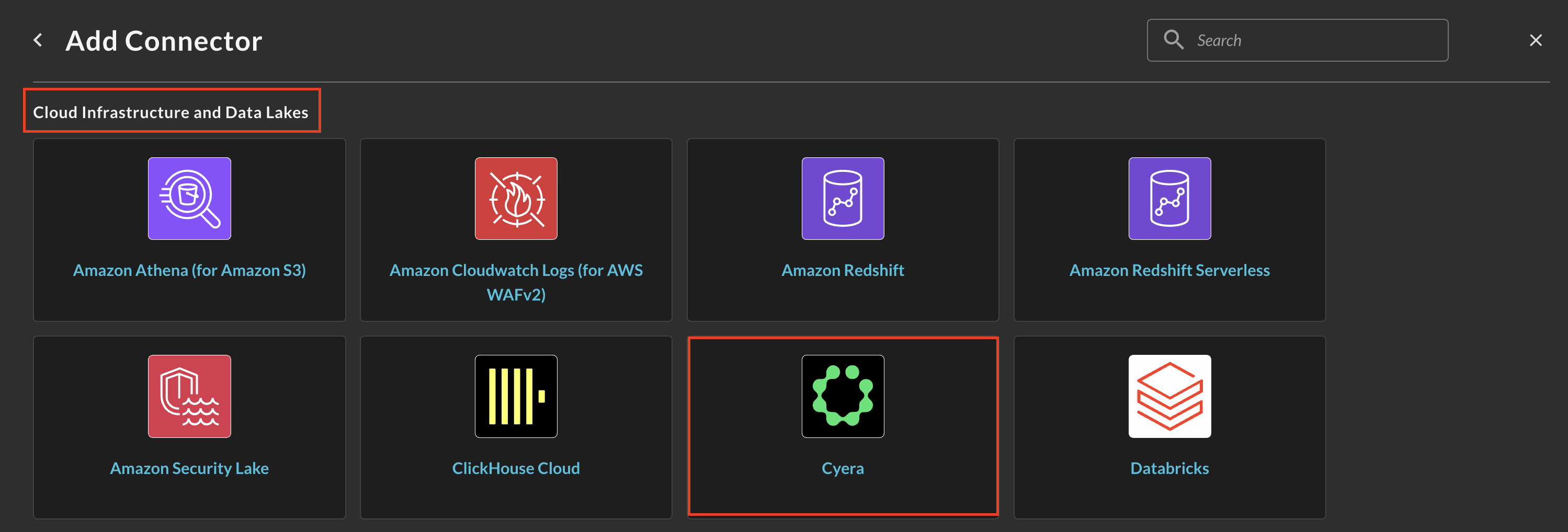
Task: Focus the Search input field
Action: (1297, 40)
